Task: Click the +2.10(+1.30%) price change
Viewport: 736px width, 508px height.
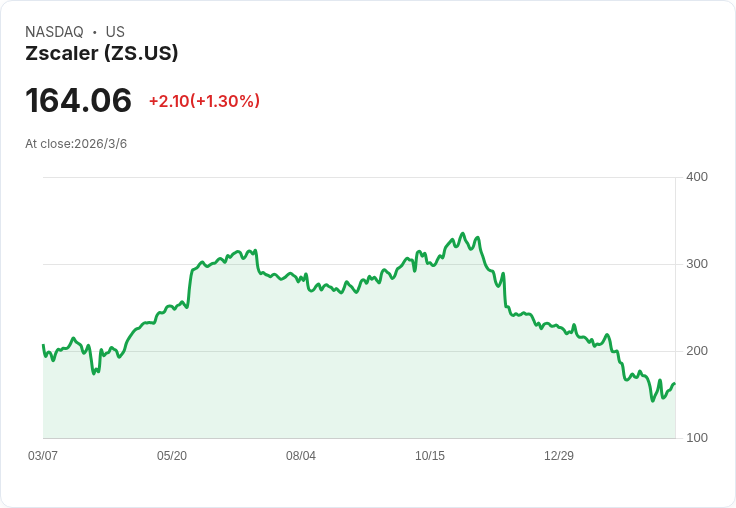Action: click(204, 101)
